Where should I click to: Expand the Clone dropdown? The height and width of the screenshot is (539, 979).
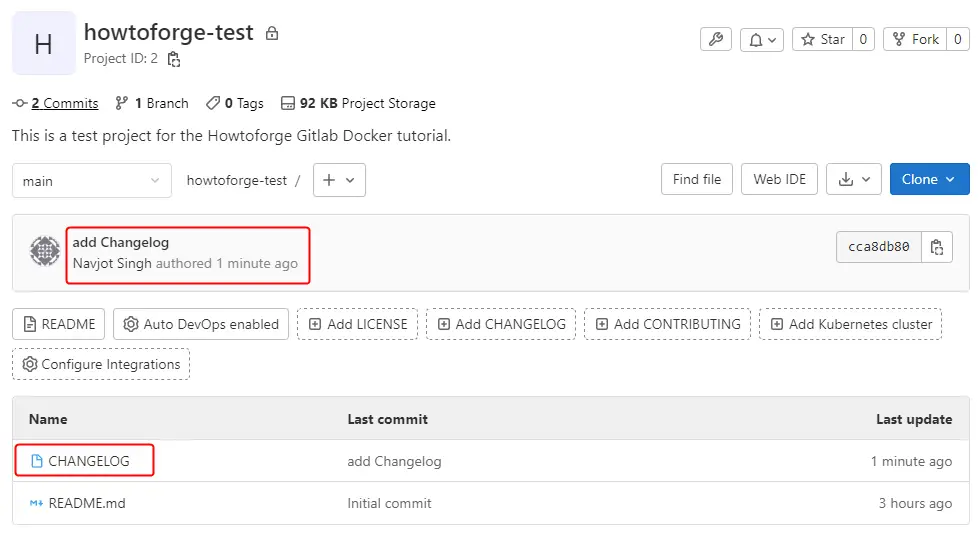929,179
